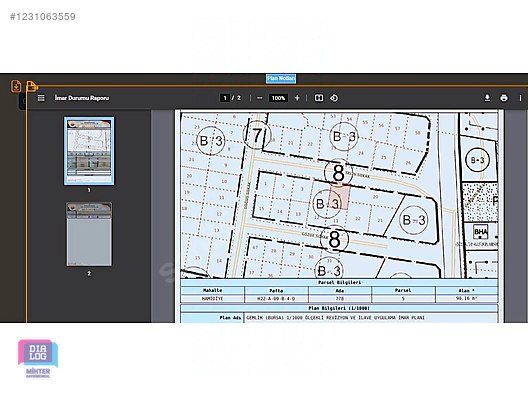Click the 100% zoom level field
Screen dimensions: 528x396
click(x=278, y=98)
